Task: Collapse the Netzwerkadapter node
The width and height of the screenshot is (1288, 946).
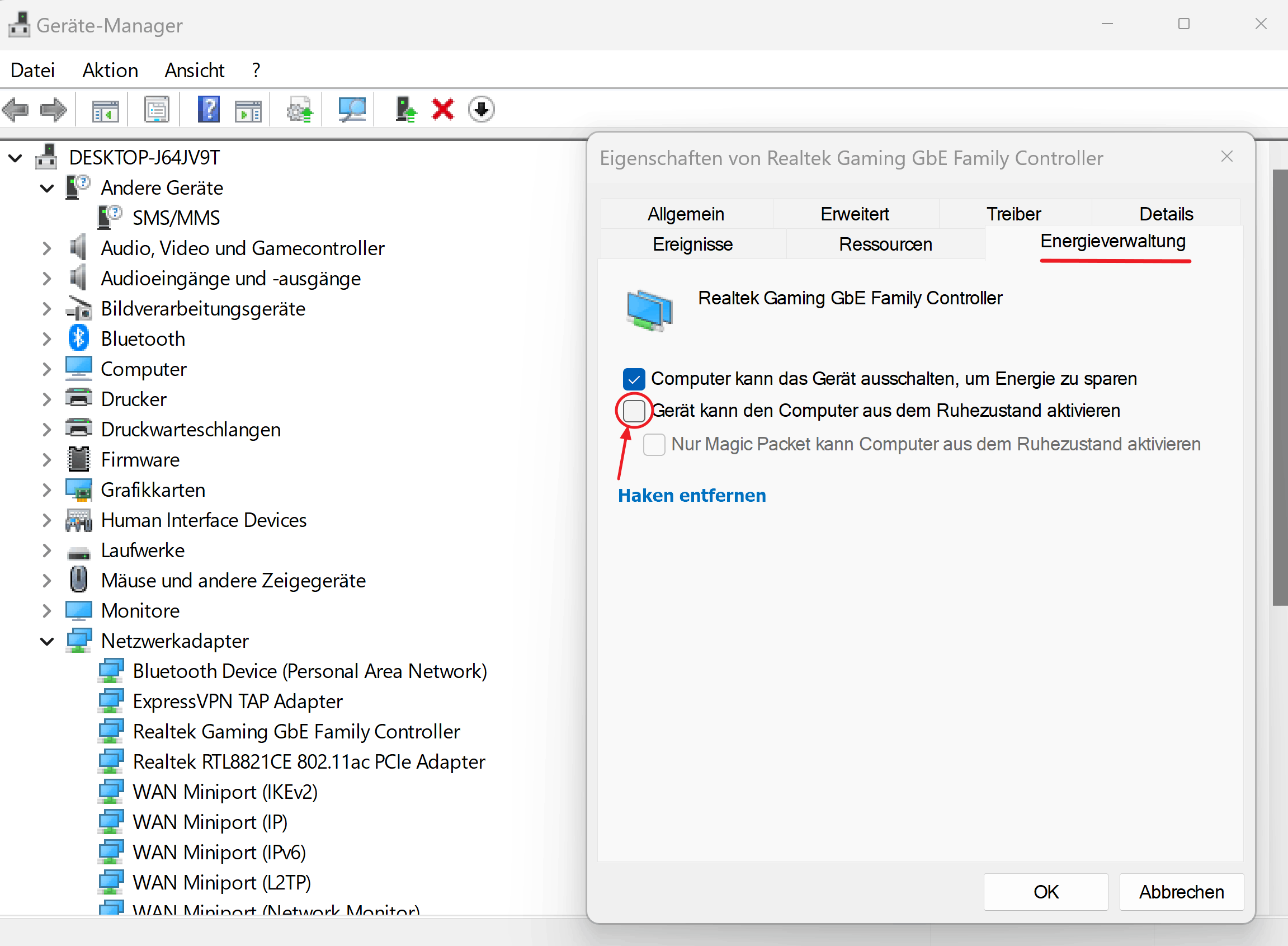Action: (47, 641)
